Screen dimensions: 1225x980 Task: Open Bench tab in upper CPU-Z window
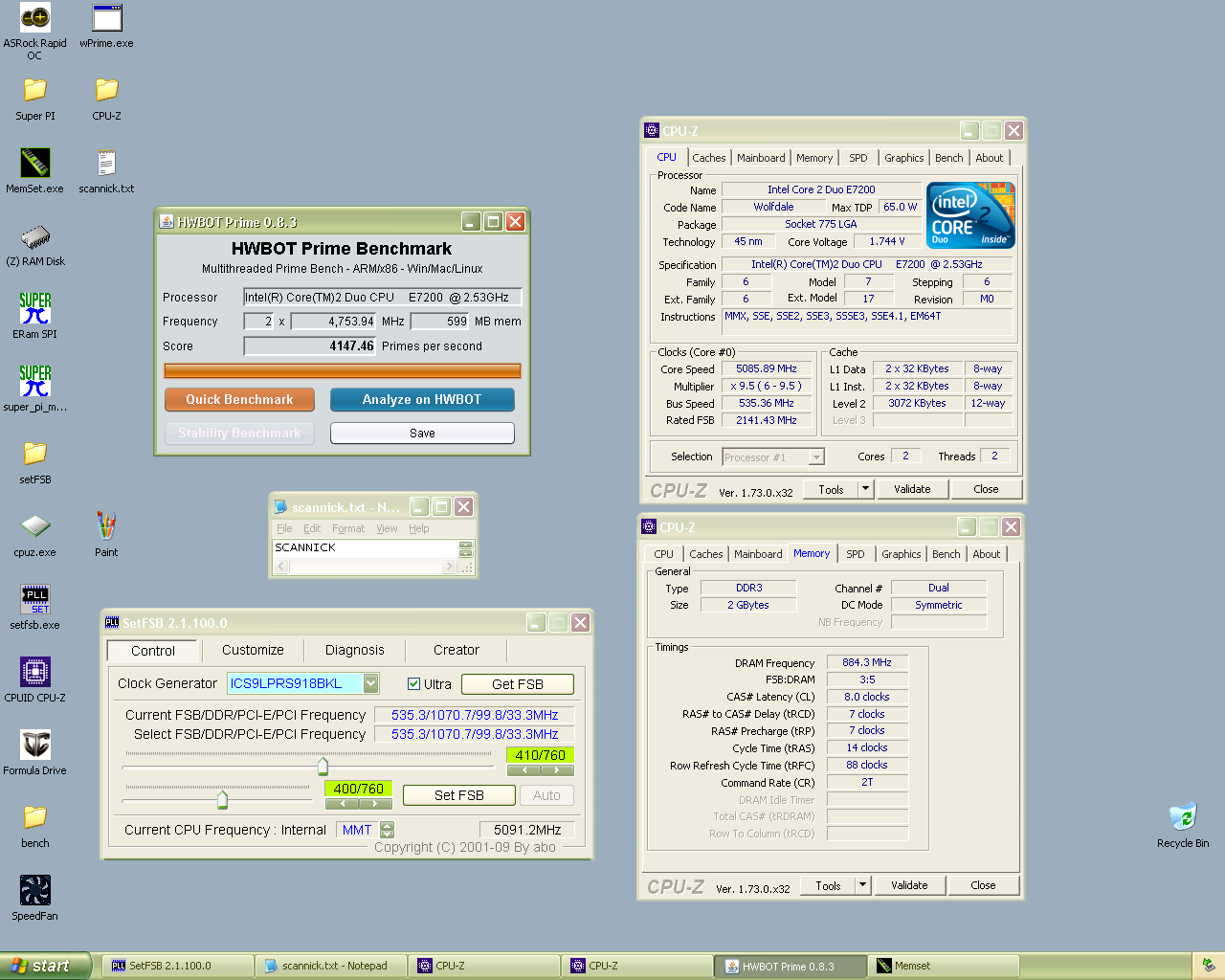[x=949, y=158]
